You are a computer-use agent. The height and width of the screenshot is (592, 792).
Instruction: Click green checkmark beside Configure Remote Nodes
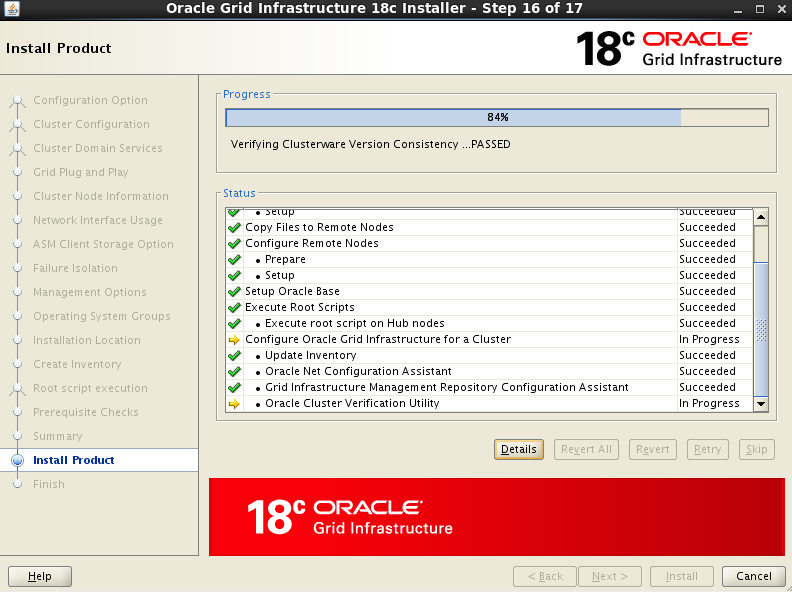(x=234, y=243)
